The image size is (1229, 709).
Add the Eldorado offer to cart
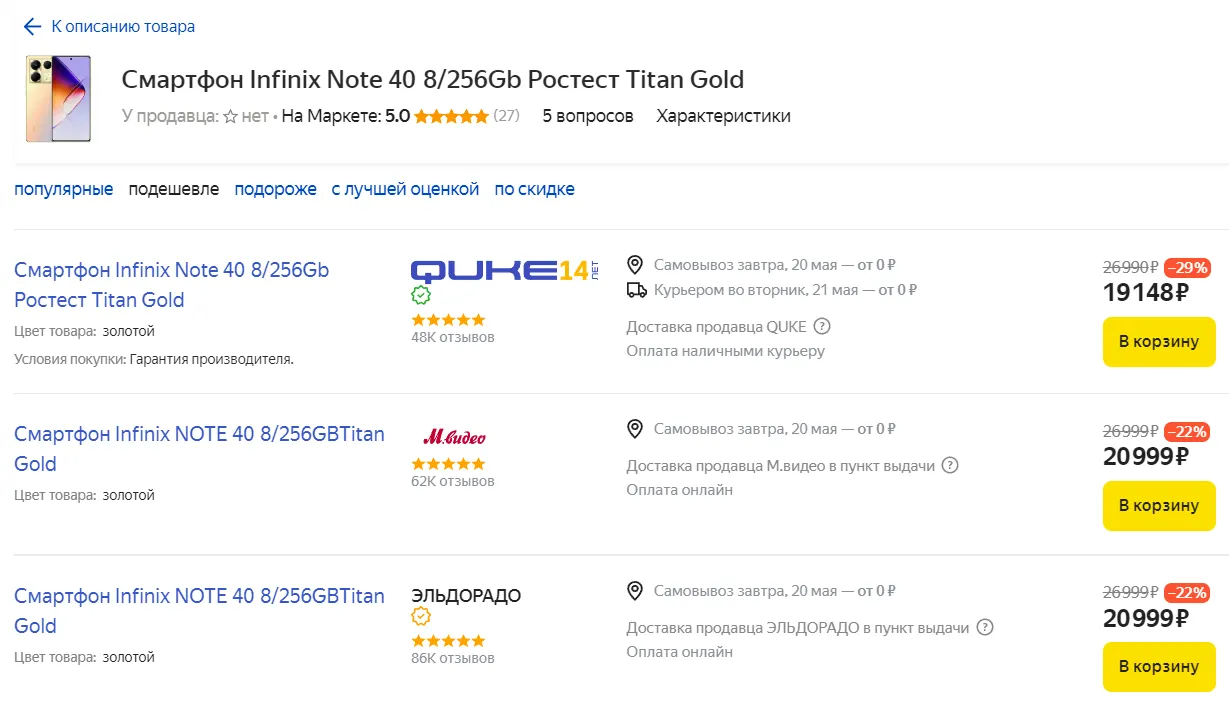pyautogui.click(x=1158, y=666)
